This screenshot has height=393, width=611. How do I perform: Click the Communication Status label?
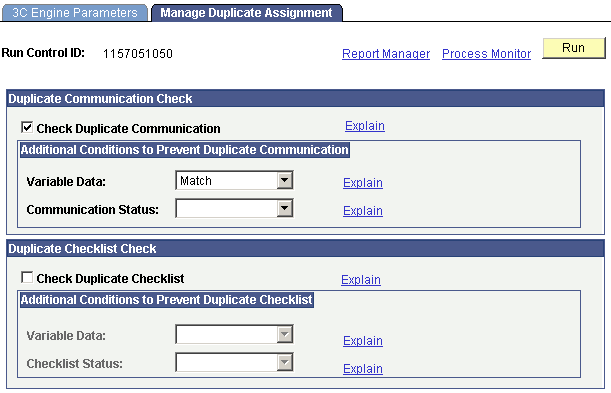pyautogui.click(x=93, y=210)
